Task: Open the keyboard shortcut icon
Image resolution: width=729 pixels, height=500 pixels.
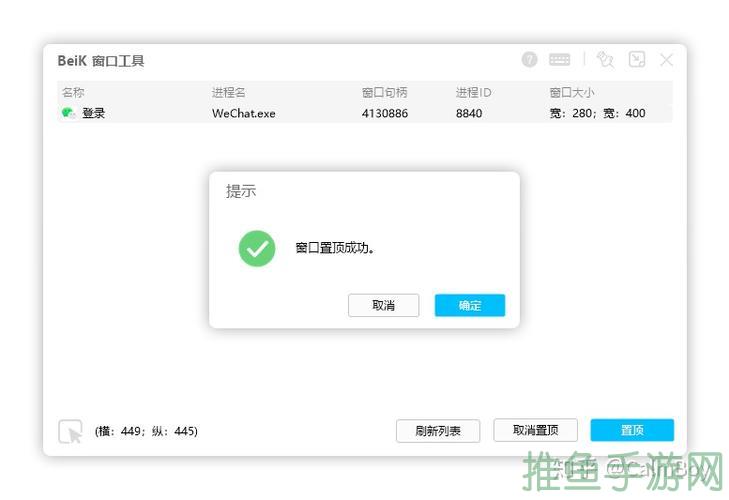Action: (x=560, y=60)
